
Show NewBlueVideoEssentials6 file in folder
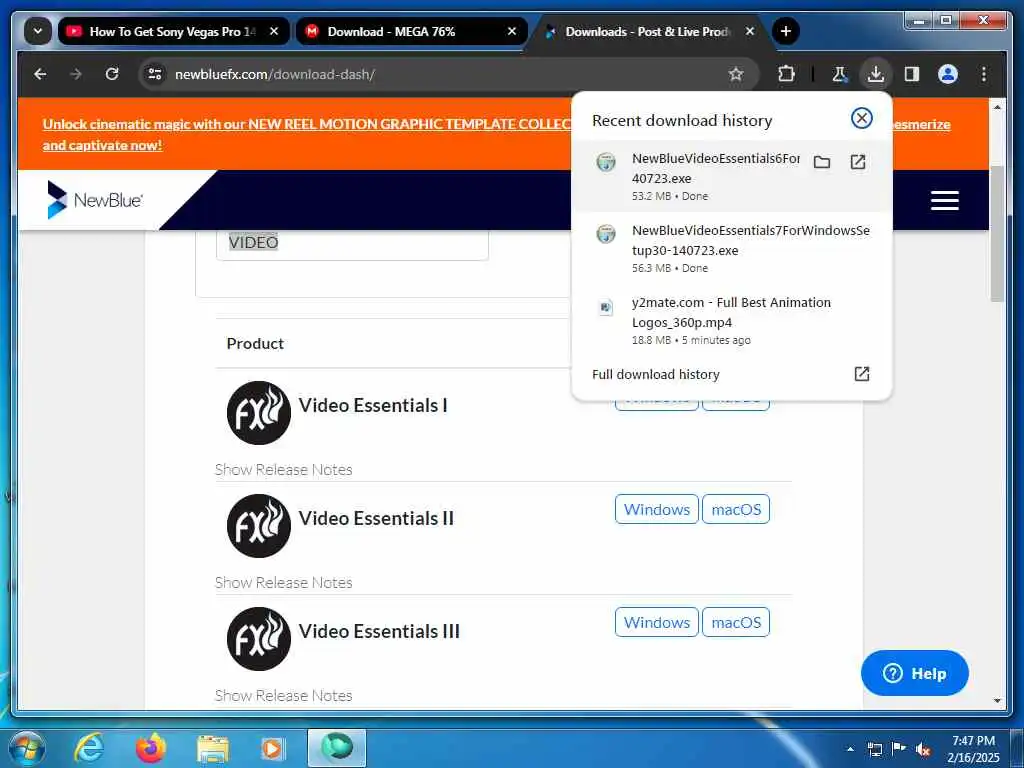822,162
